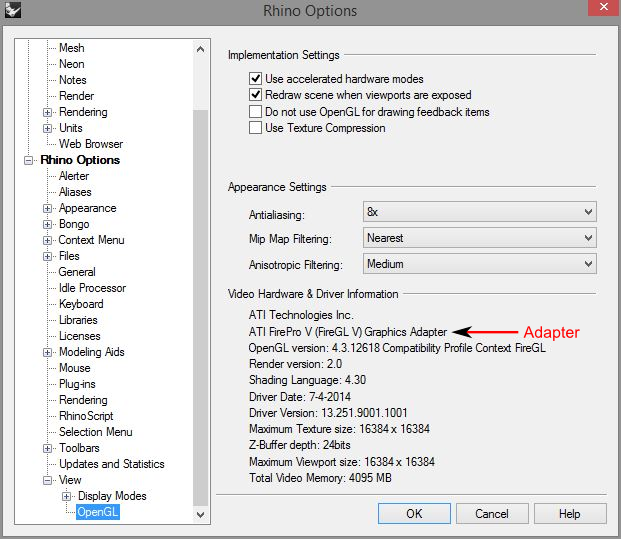Select Render in the options tree
Image resolution: width=621 pixels, height=539 pixels.
(x=76, y=96)
